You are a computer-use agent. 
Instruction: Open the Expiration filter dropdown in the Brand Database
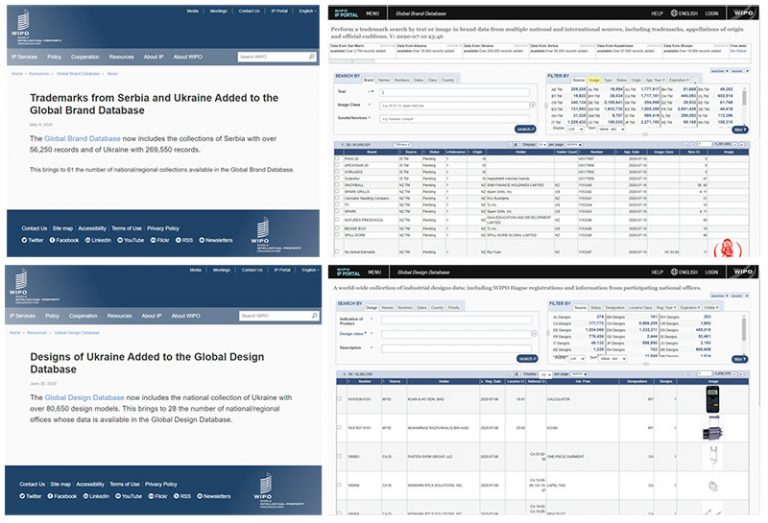point(679,80)
